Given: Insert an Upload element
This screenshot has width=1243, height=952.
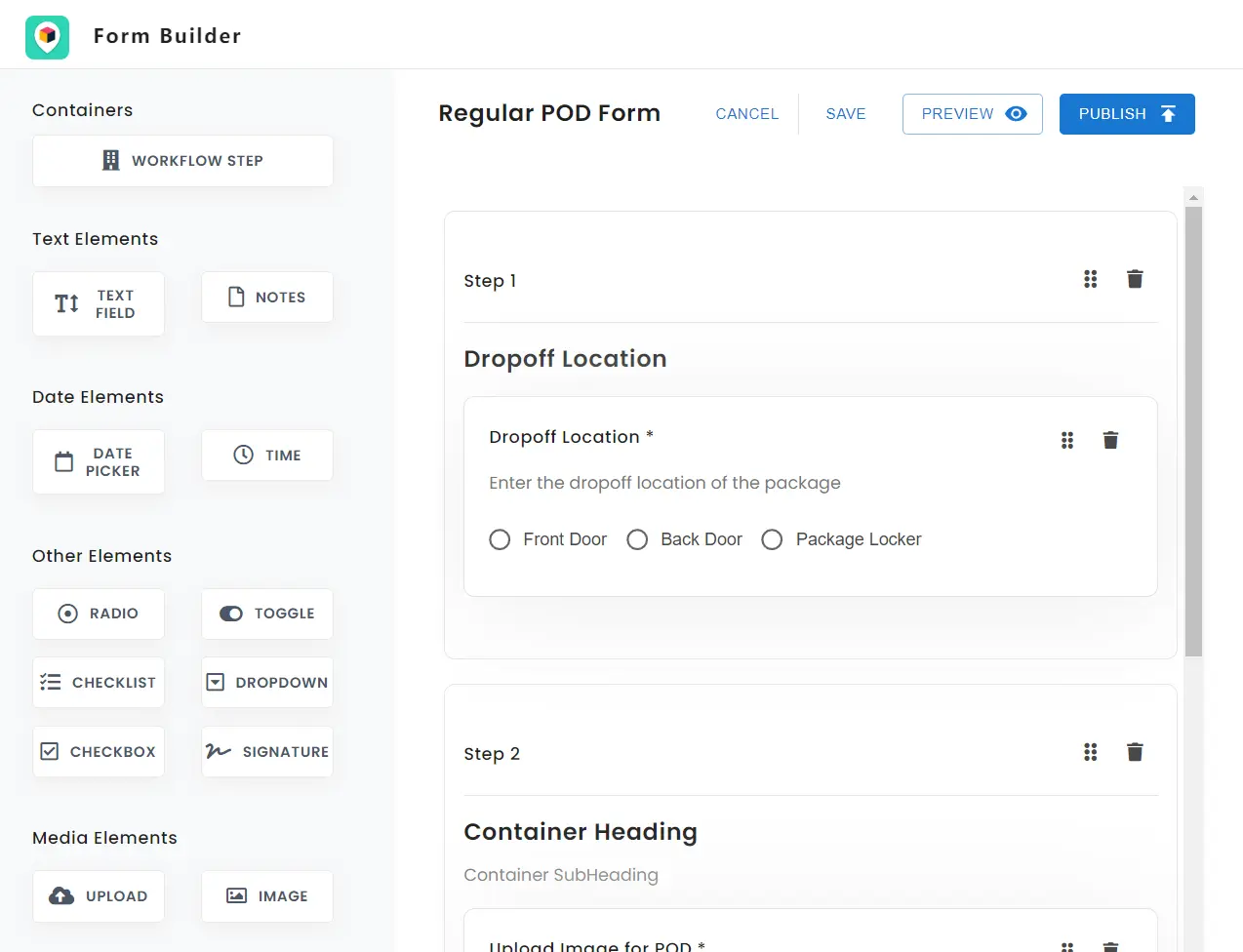Looking at the screenshot, I should click(98, 895).
